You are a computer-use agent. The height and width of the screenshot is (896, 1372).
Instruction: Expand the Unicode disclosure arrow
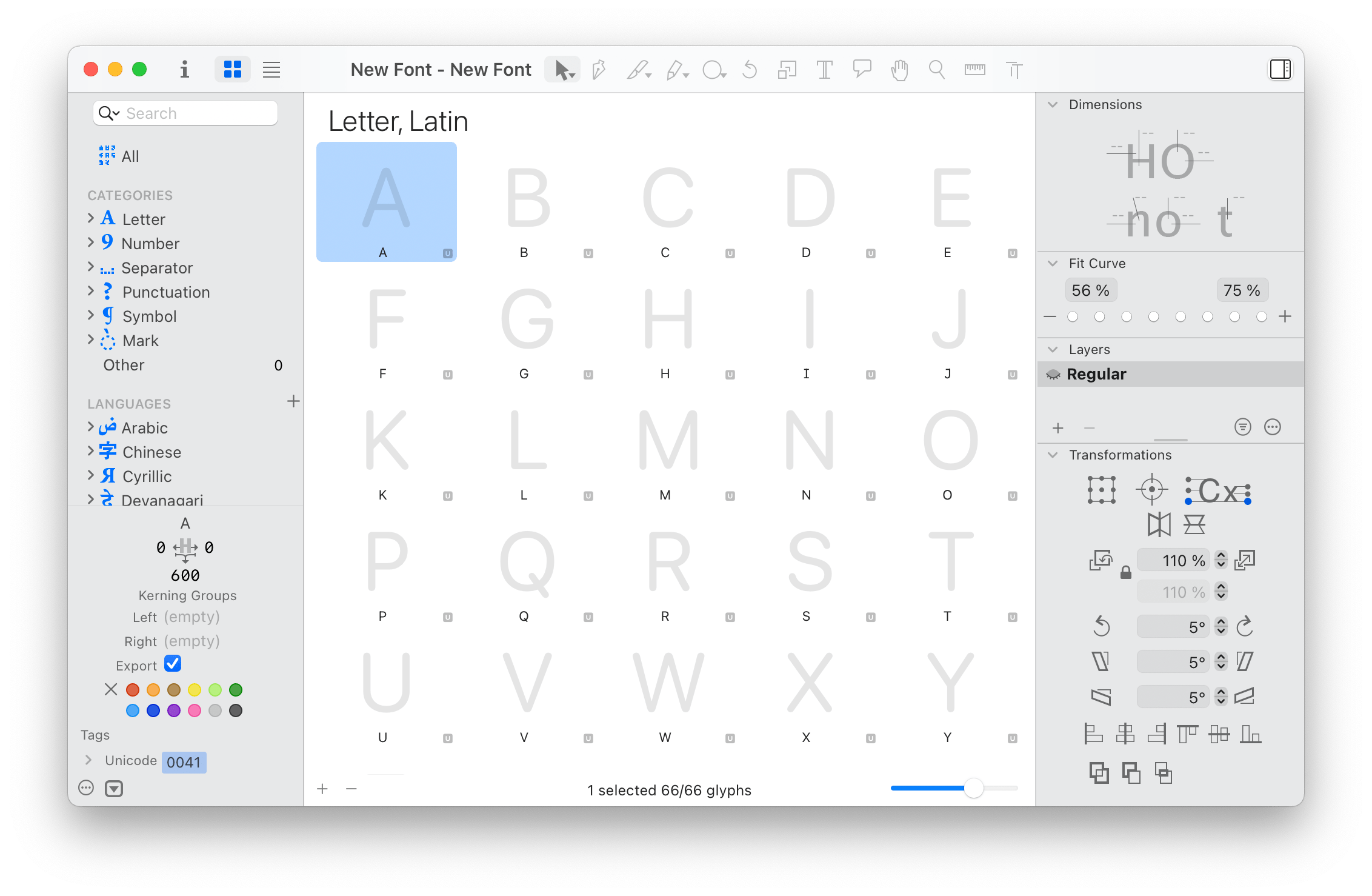pos(88,760)
